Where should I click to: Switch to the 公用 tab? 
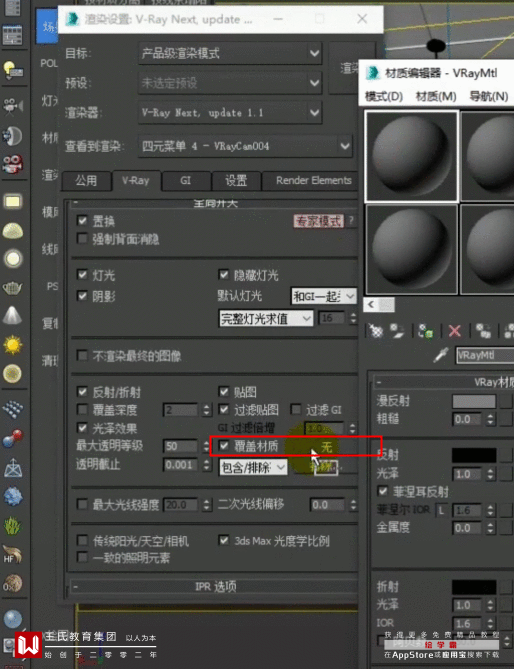(x=86, y=181)
